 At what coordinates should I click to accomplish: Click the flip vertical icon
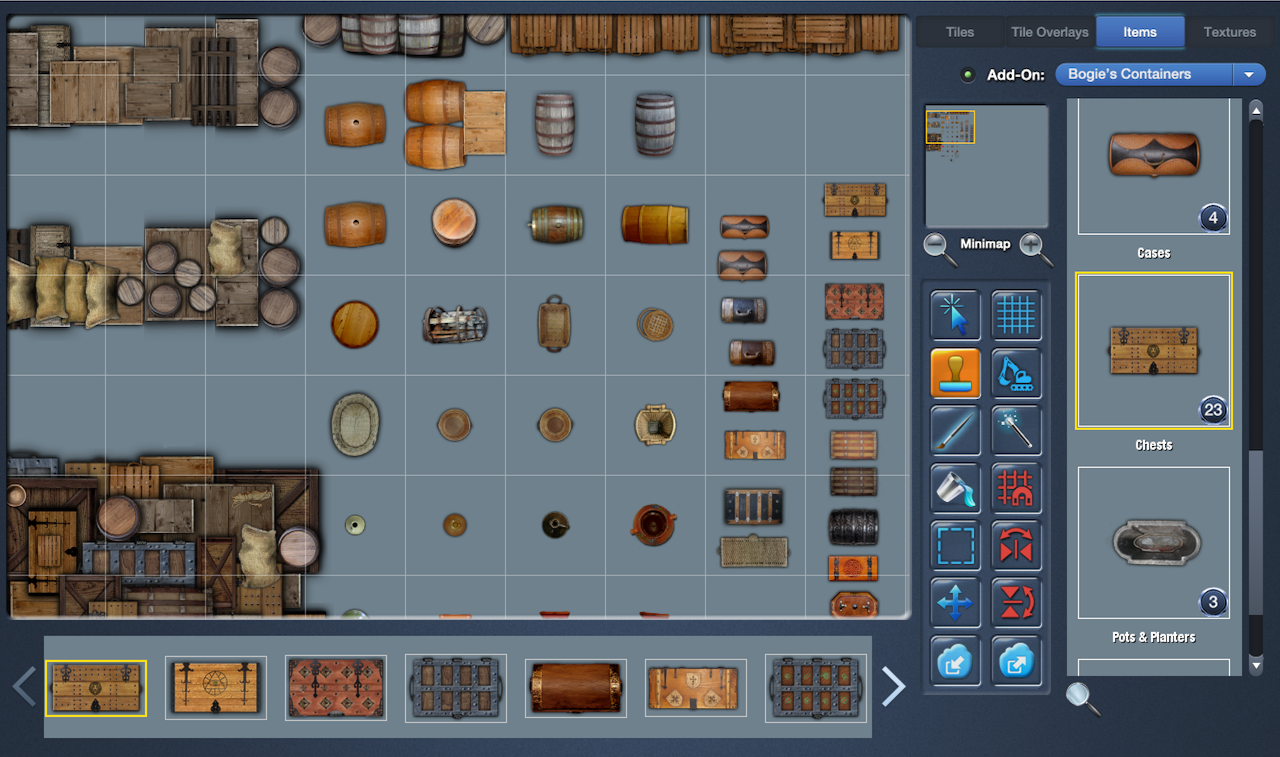1016,603
